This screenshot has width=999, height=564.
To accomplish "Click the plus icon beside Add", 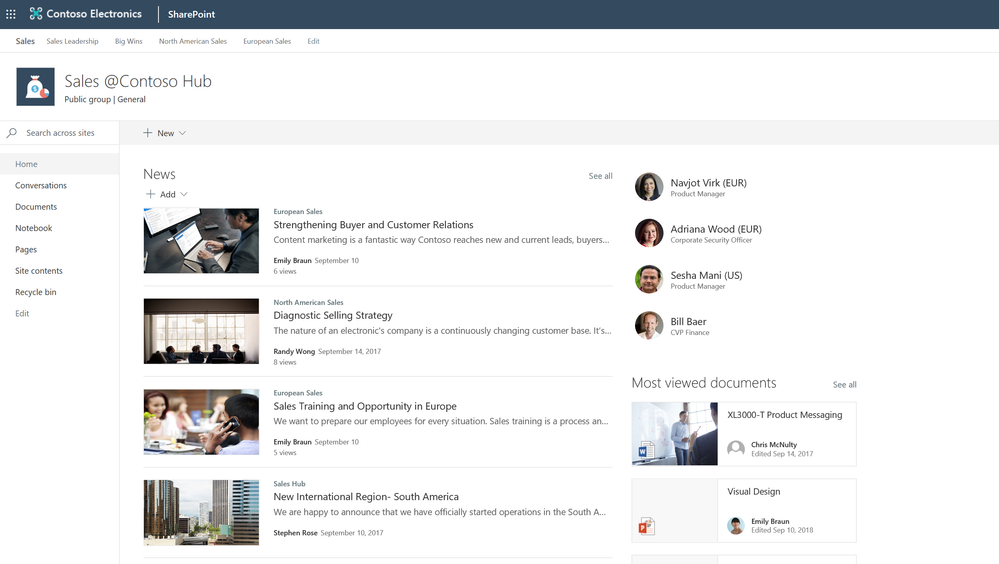I will click(x=150, y=194).
